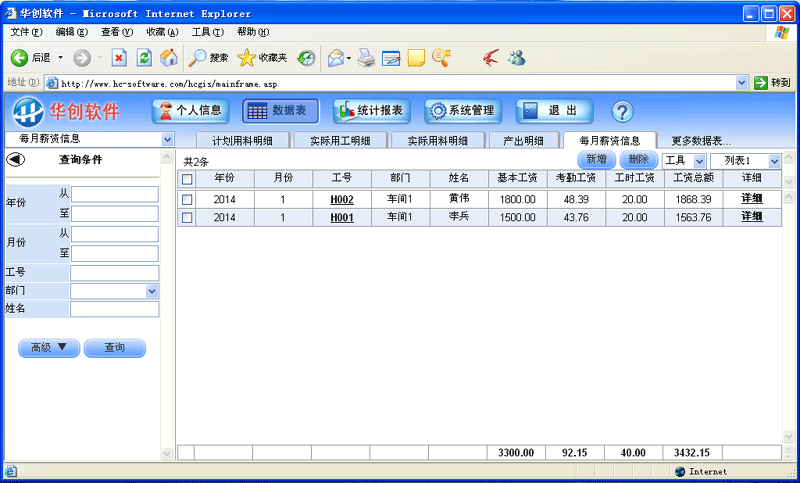The width and height of the screenshot is (800, 483).
Task: Open the 收藏(A) menu in menu bar
Action: [x=162, y=32]
